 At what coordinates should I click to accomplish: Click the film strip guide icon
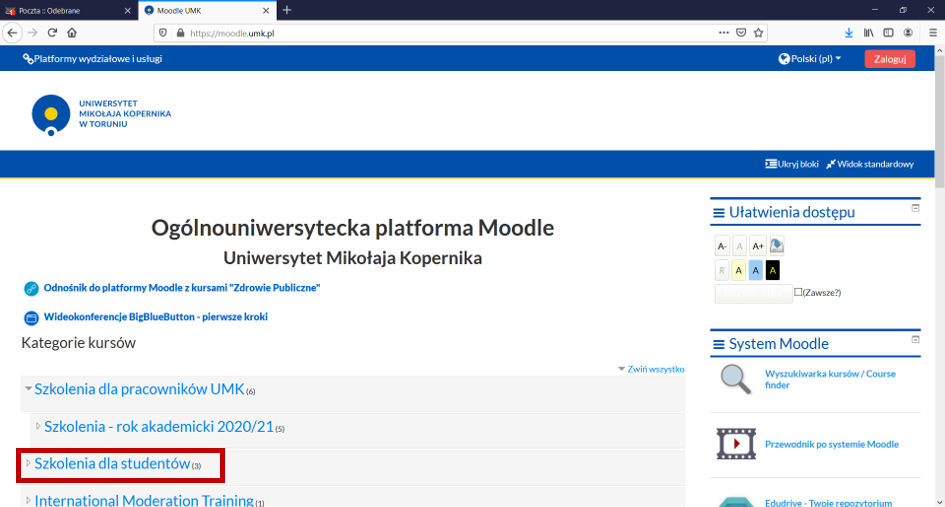pos(736,444)
